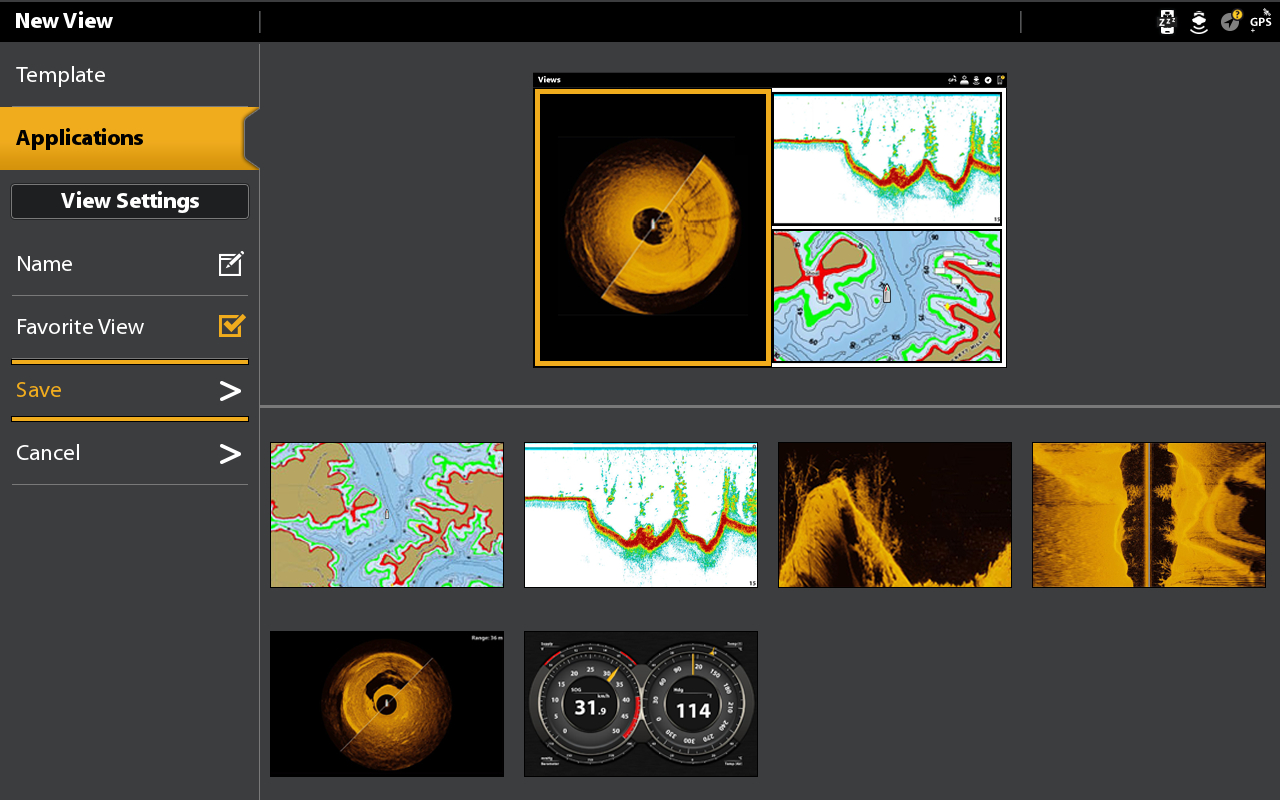Select the 360 imaging pane in preview
Screen dimensions: 1280x800
pos(653,227)
